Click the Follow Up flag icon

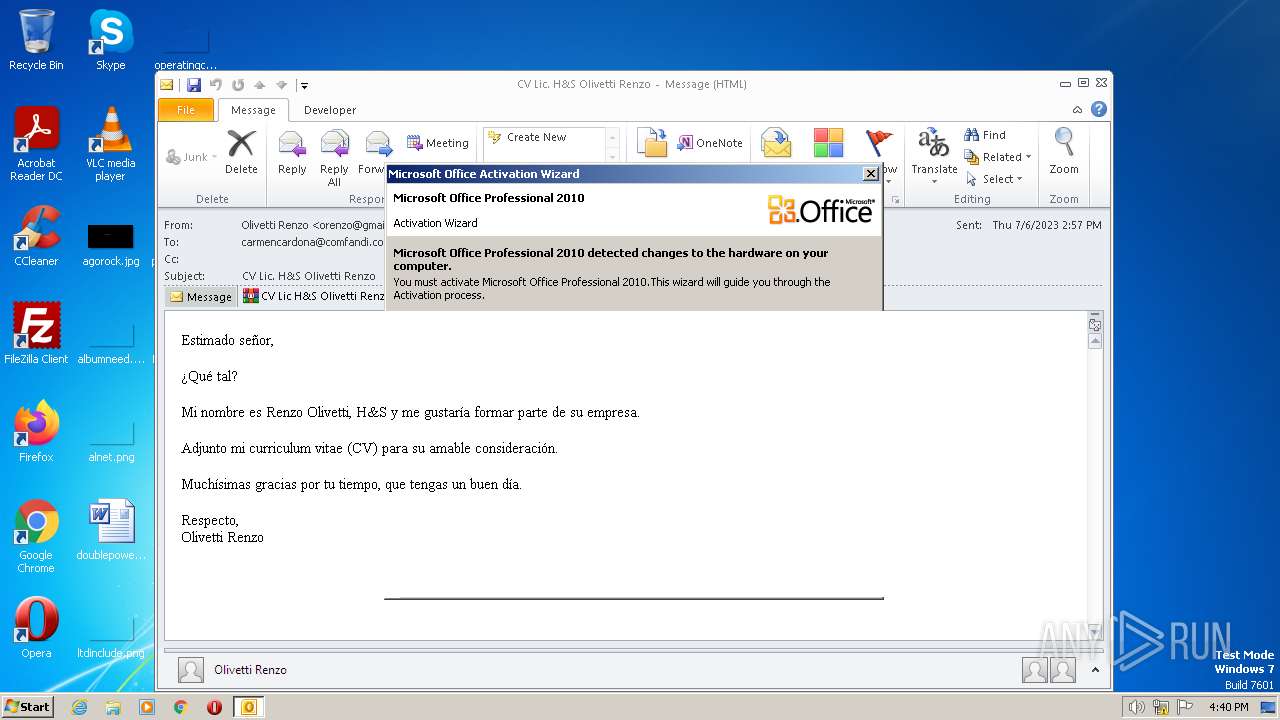pyautogui.click(x=879, y=143)
